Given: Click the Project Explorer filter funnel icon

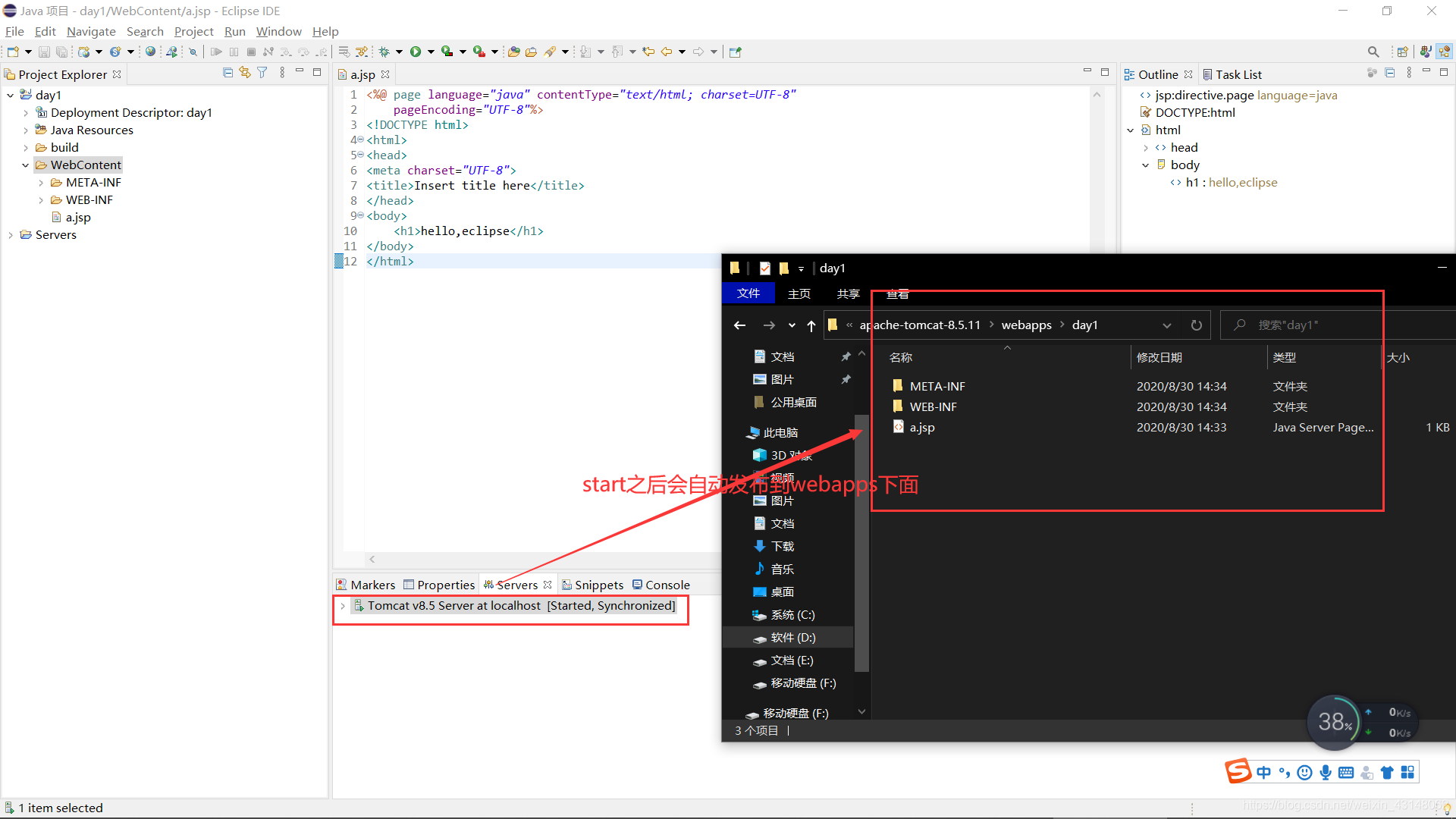Looking at the screenshot, I should pos(262,73).
